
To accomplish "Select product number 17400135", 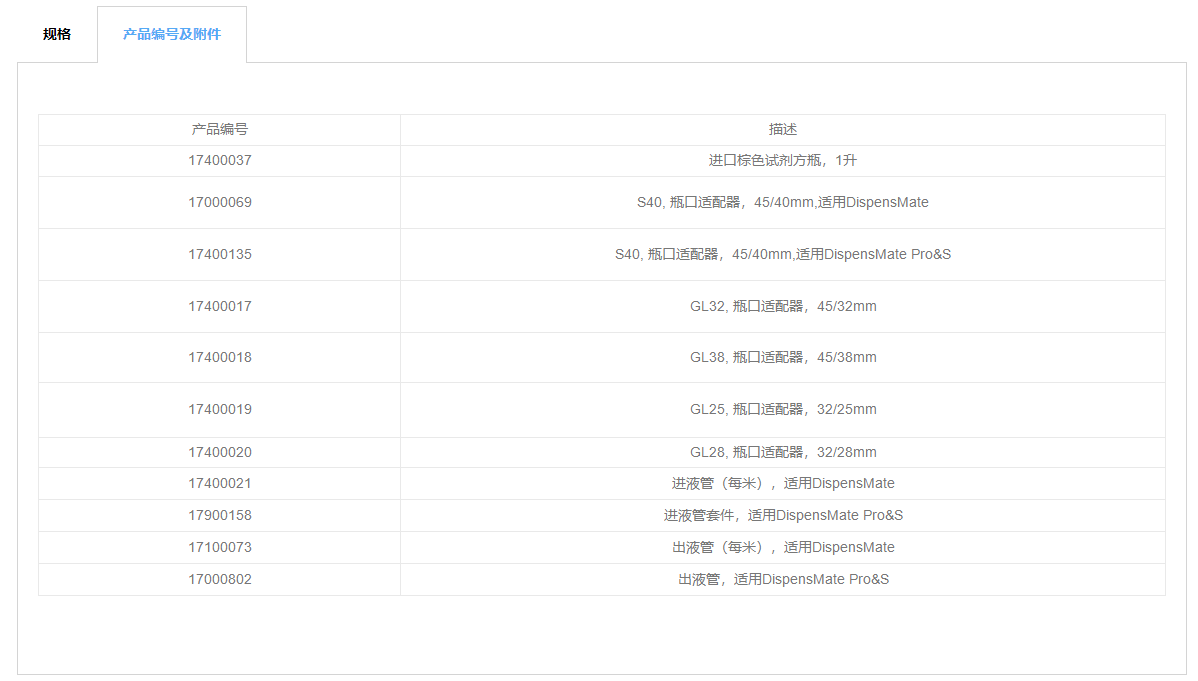I will pos(220,255).
